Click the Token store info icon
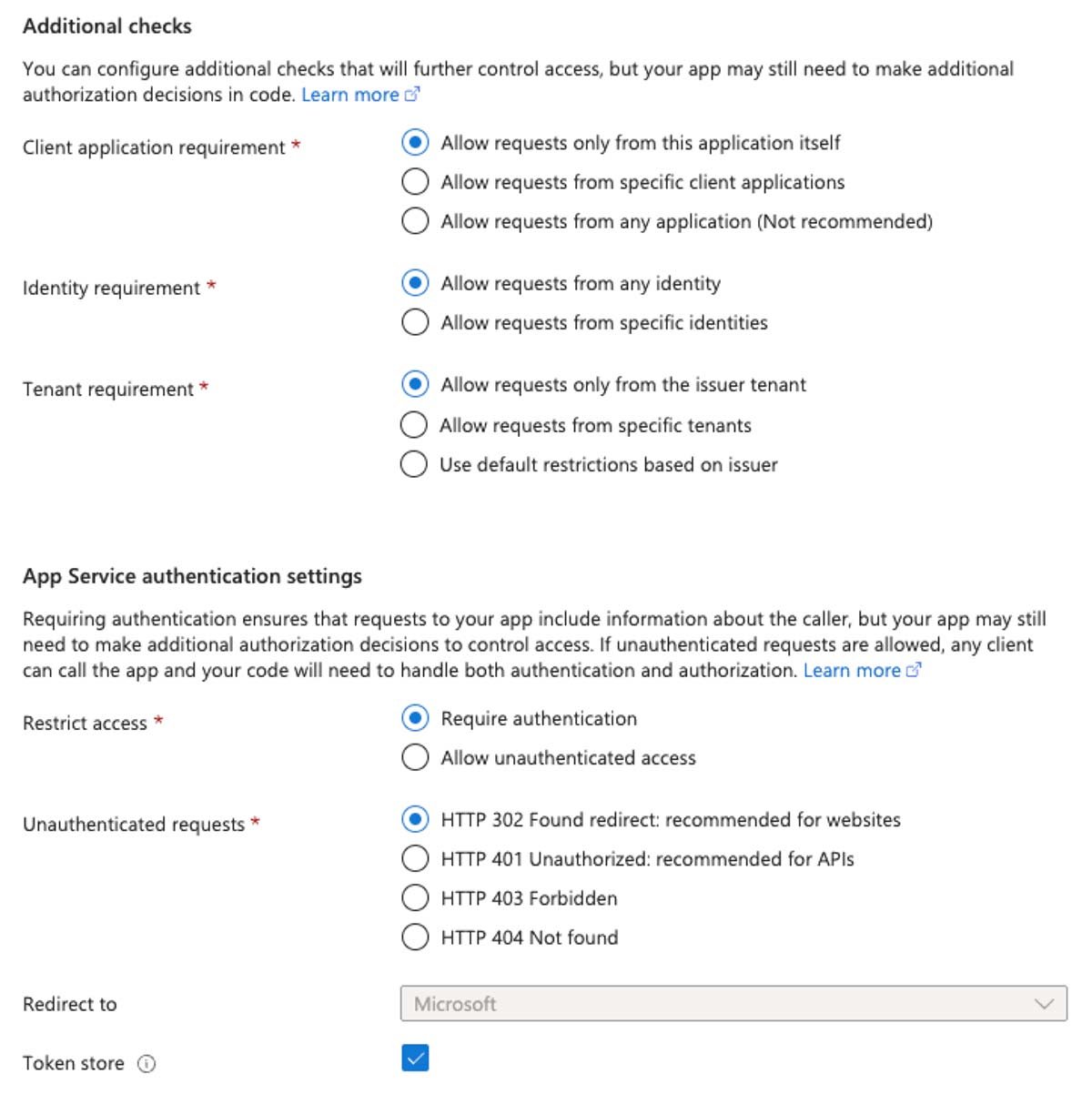Screen dimensions: 1092x1094 (x=146, y=1063)
